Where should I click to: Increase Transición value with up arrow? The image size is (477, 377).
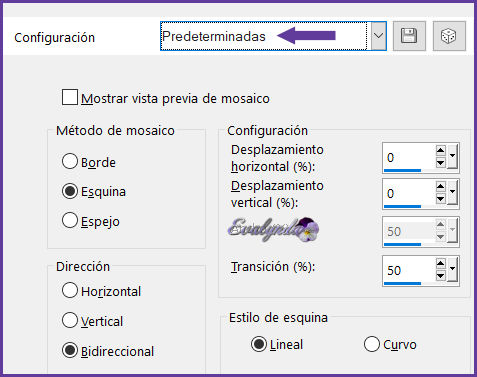tap(440, 264)
